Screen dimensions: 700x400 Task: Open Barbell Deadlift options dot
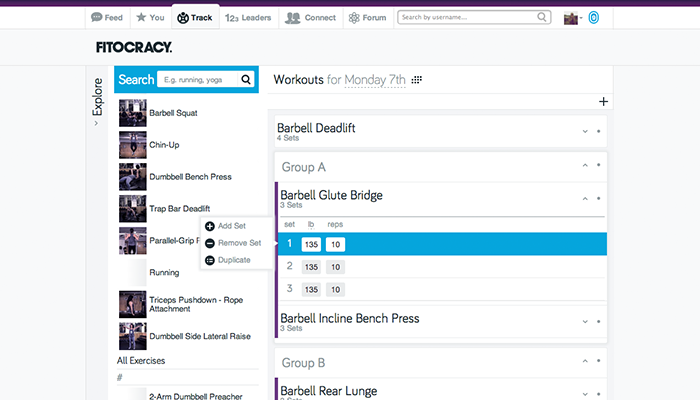[599, 131]
